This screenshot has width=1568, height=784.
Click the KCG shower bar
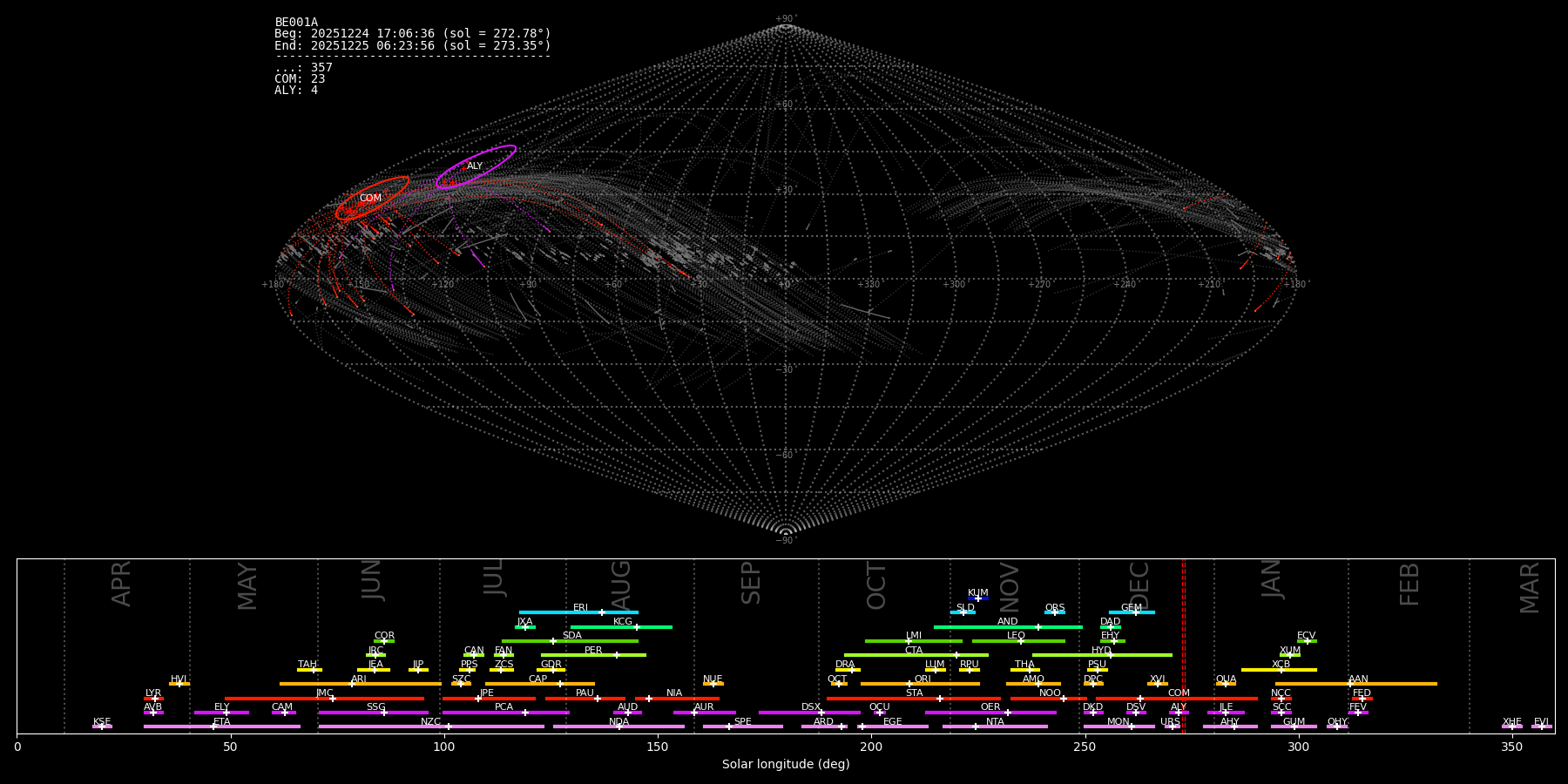(621, 627)
